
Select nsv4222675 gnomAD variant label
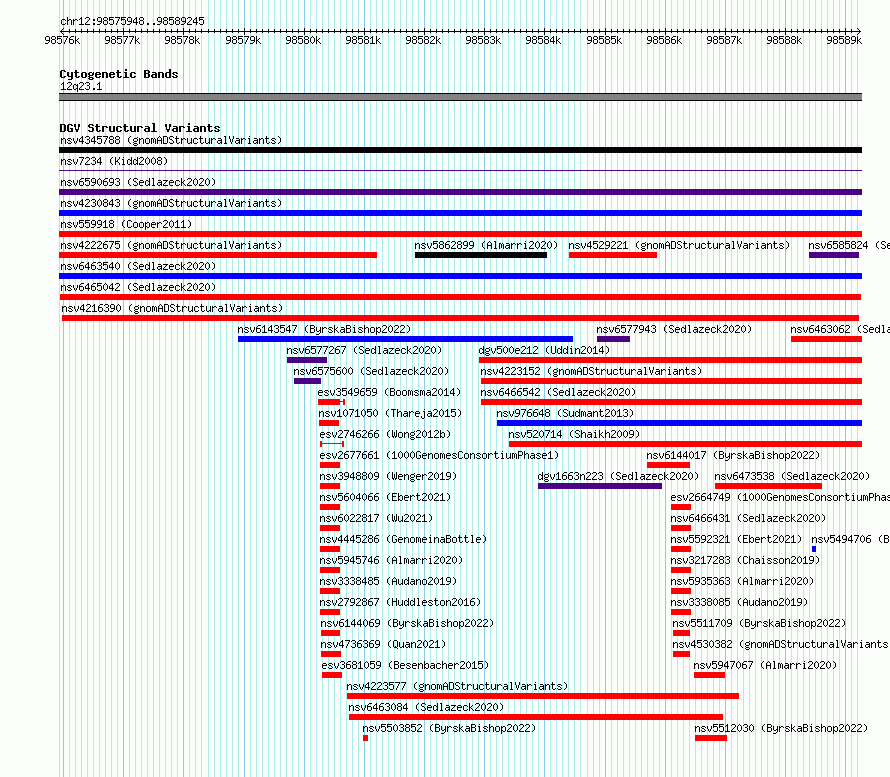coord(171,245)
